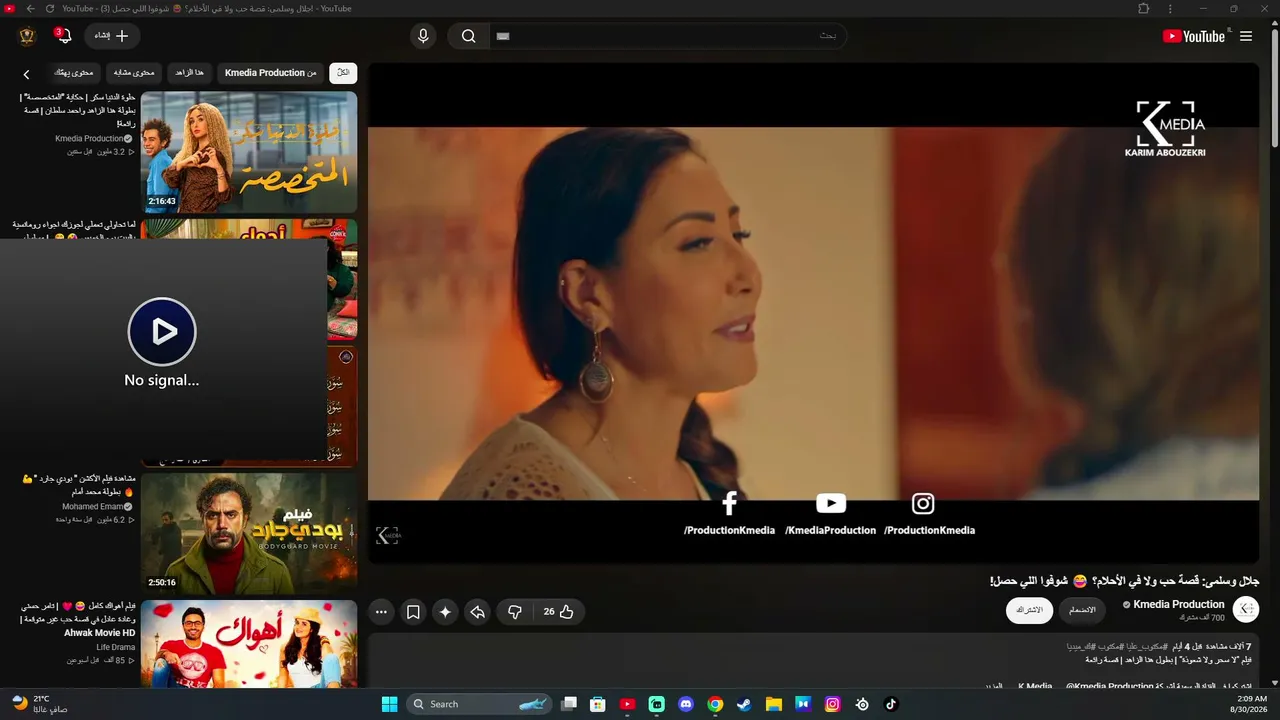Image resolution: width=1280 pixels, height=720 pixels.
Task: Click the '700 ألف مشترك' subscriber count
Action: [1203, 618]
